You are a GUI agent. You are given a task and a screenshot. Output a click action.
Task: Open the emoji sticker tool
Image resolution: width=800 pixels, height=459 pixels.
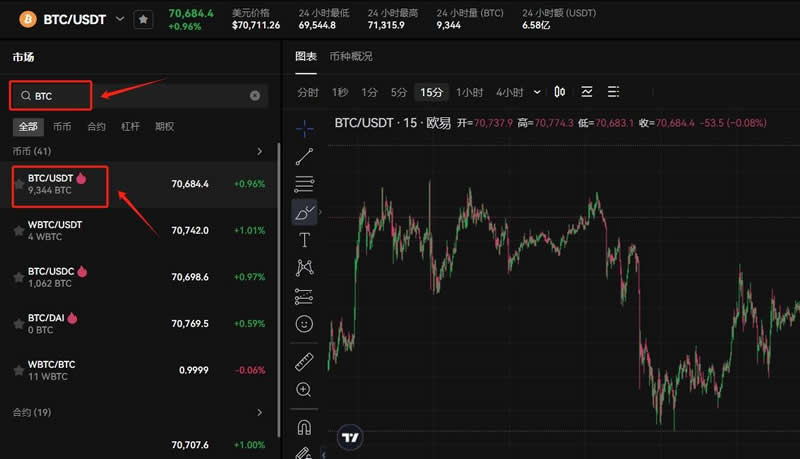click(305, 324)
